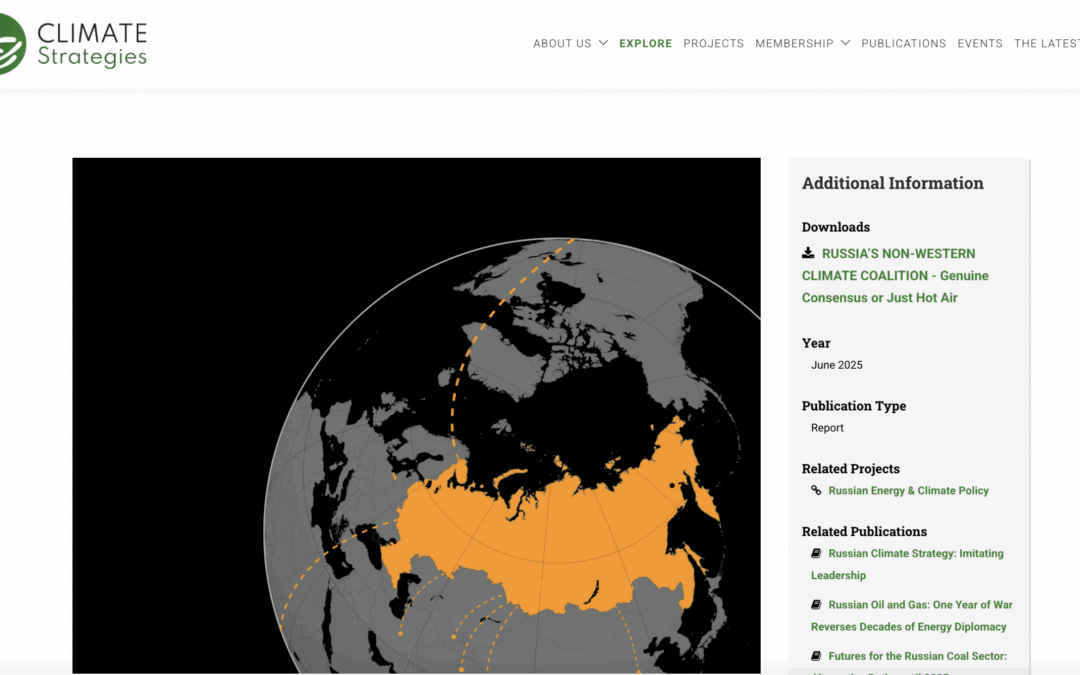Select Membership in the navigation bar

[x=794, y=43]
